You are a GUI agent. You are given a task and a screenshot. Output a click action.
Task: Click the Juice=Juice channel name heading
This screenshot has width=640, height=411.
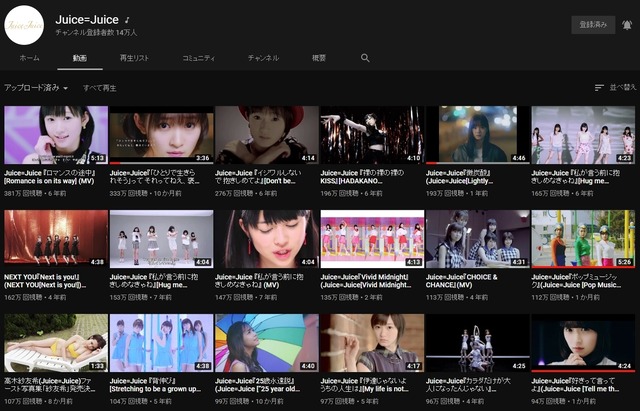point(87,20)
